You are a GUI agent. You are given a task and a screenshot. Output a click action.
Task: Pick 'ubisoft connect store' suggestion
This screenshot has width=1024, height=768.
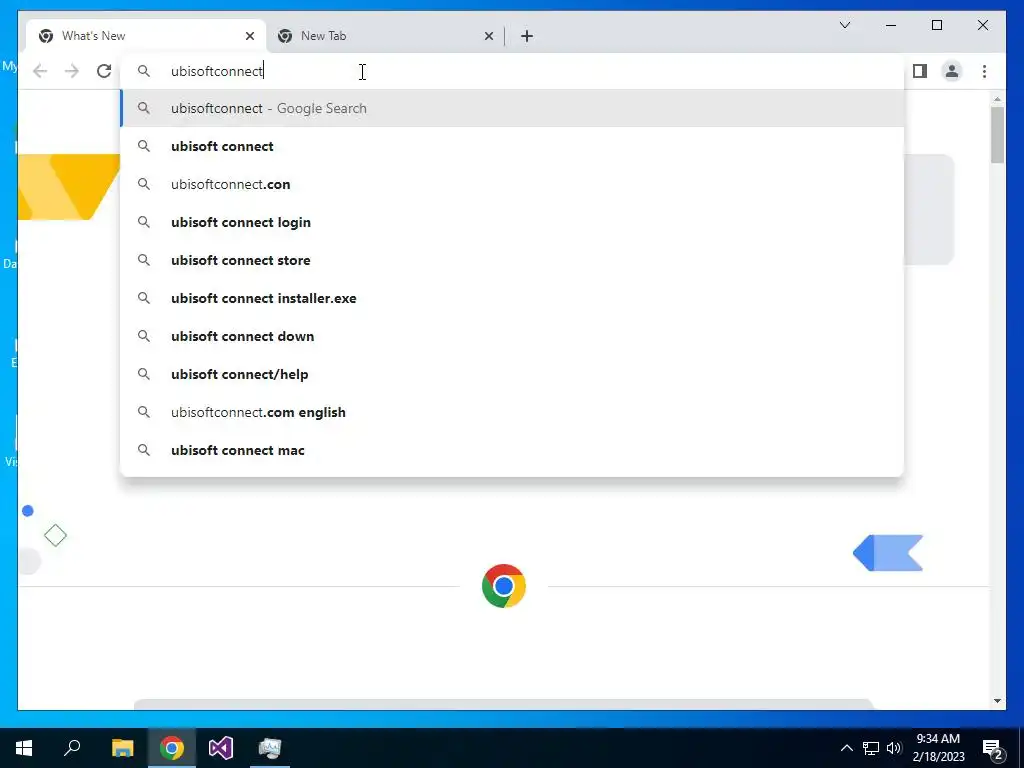[513, 260]
